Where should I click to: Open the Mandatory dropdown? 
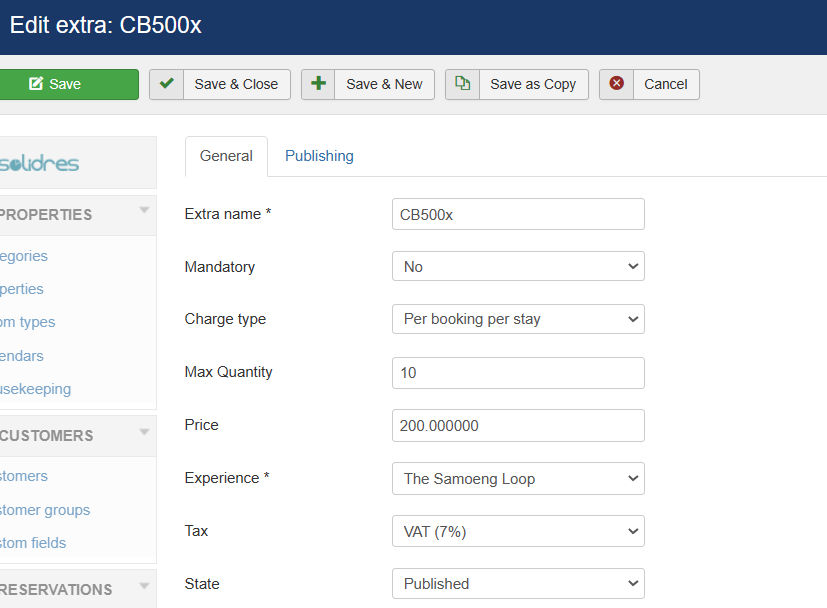pyautogui.click(x=518, y=267)
